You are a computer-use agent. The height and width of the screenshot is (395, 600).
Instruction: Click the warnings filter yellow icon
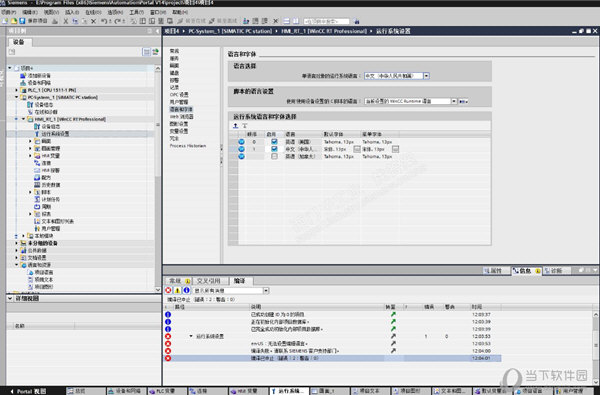[178, 290]
